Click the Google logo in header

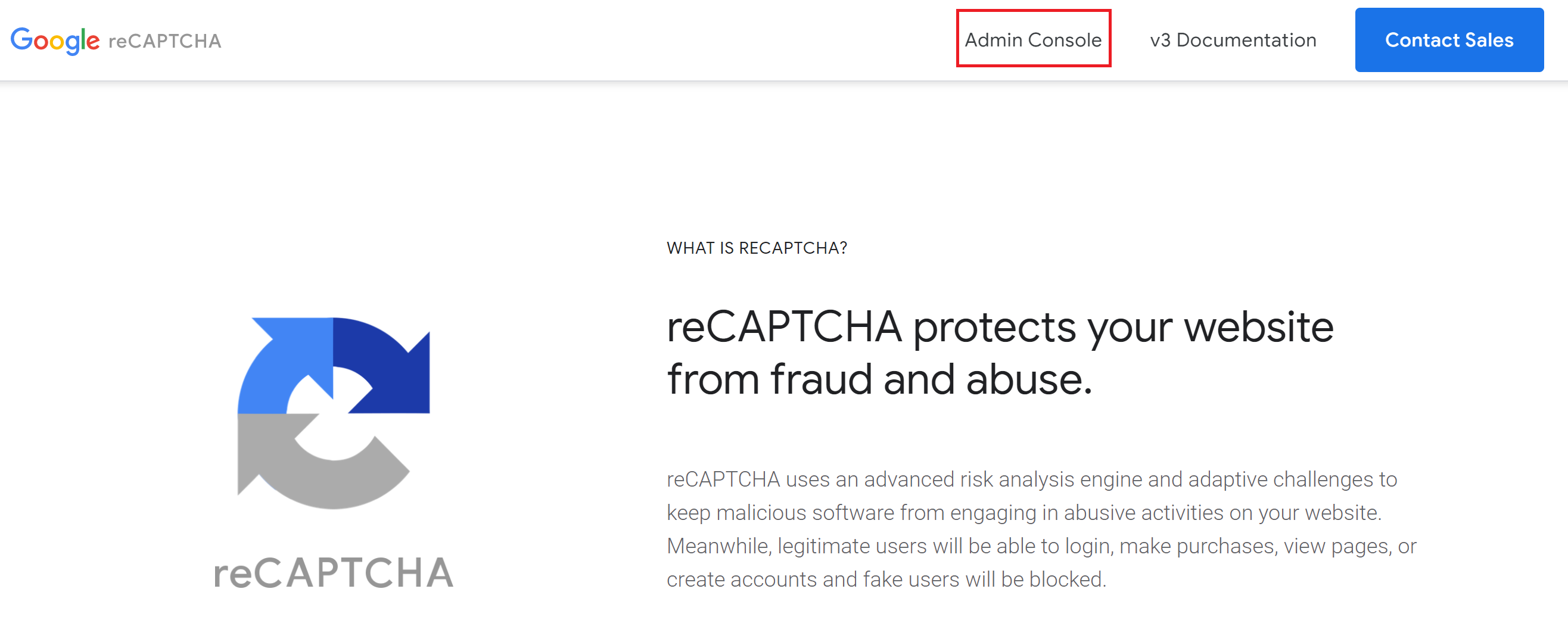click(x=55, y=40)
